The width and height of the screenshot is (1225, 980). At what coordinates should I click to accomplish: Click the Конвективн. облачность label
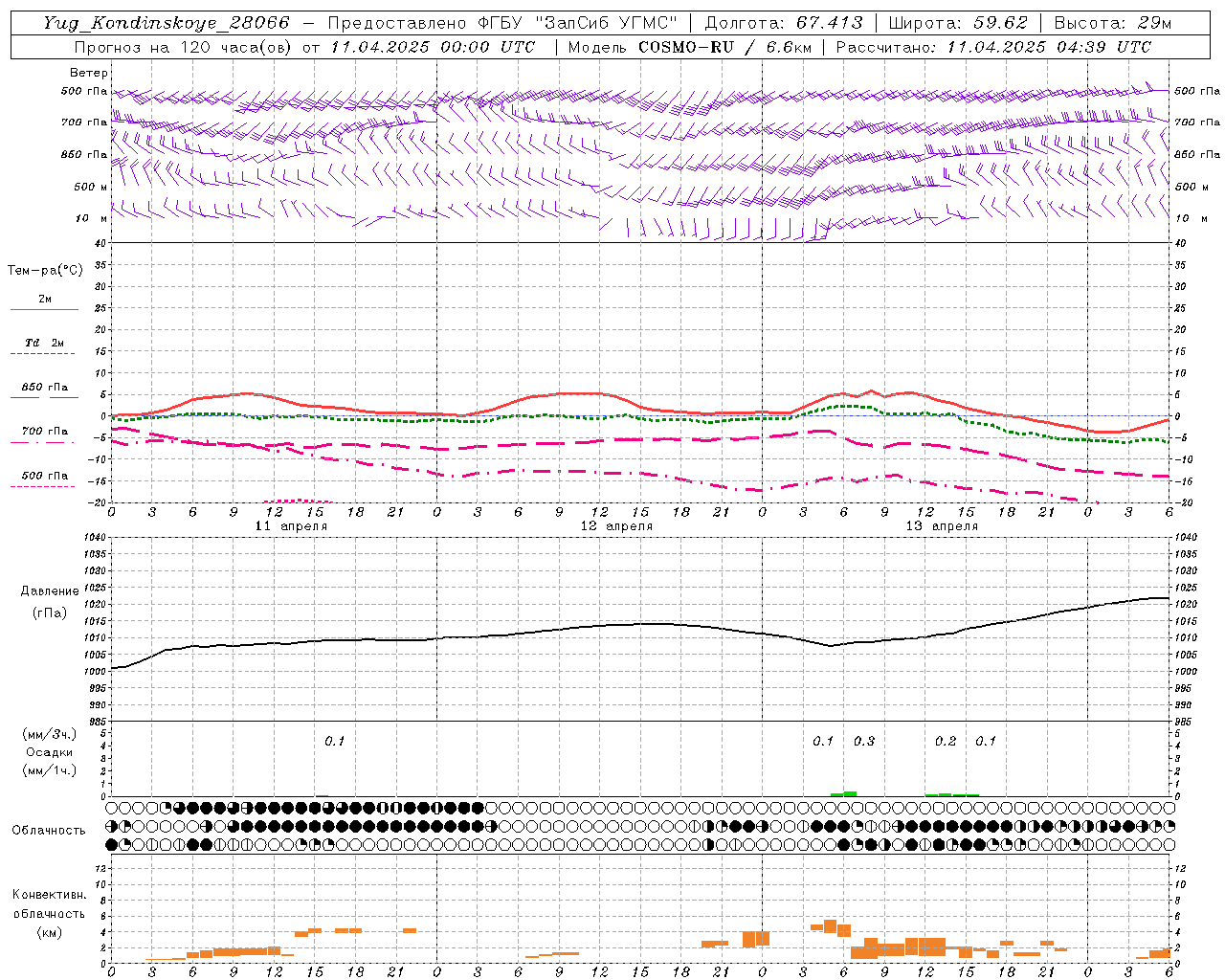pos(49,904)
